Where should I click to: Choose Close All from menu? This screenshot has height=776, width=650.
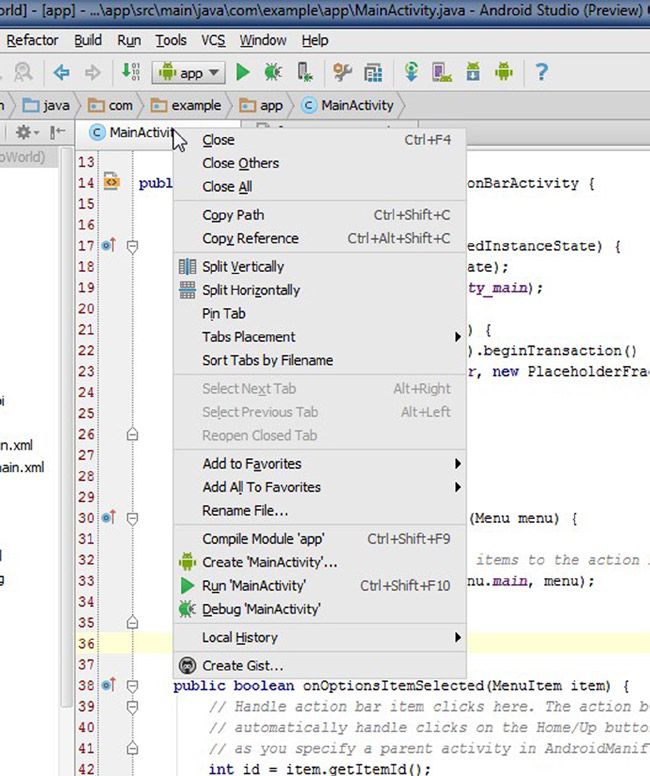[x=320, y=187]
